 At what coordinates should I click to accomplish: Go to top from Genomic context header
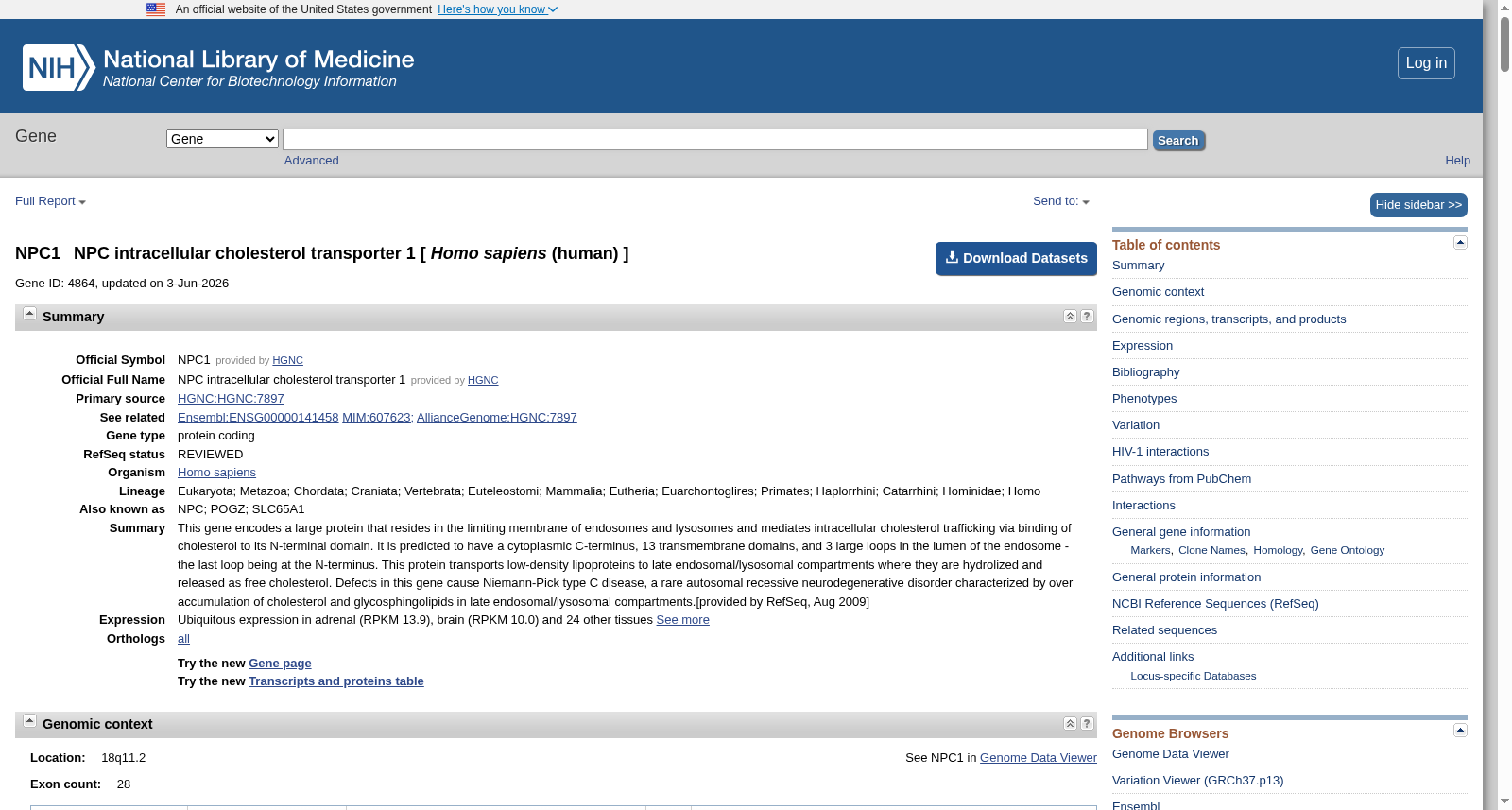click(x=1070, y=724)
